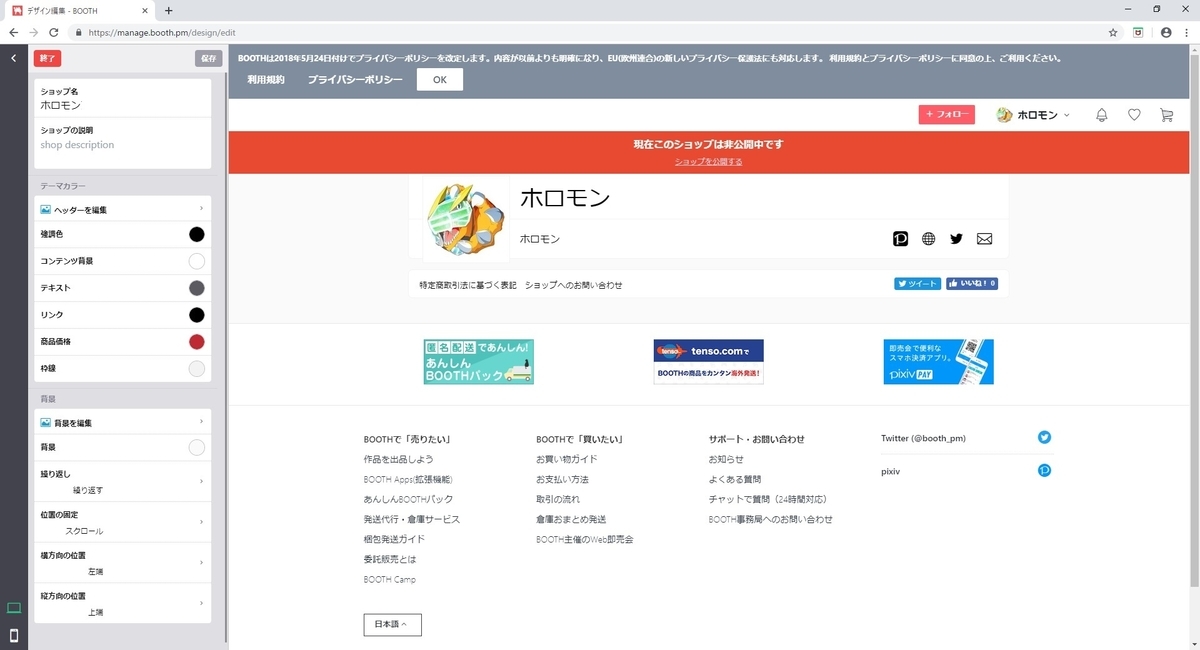The image size is (1200, 650).
Task: Pick the 枠線 light gray swatch
Action: coord(197,369)
